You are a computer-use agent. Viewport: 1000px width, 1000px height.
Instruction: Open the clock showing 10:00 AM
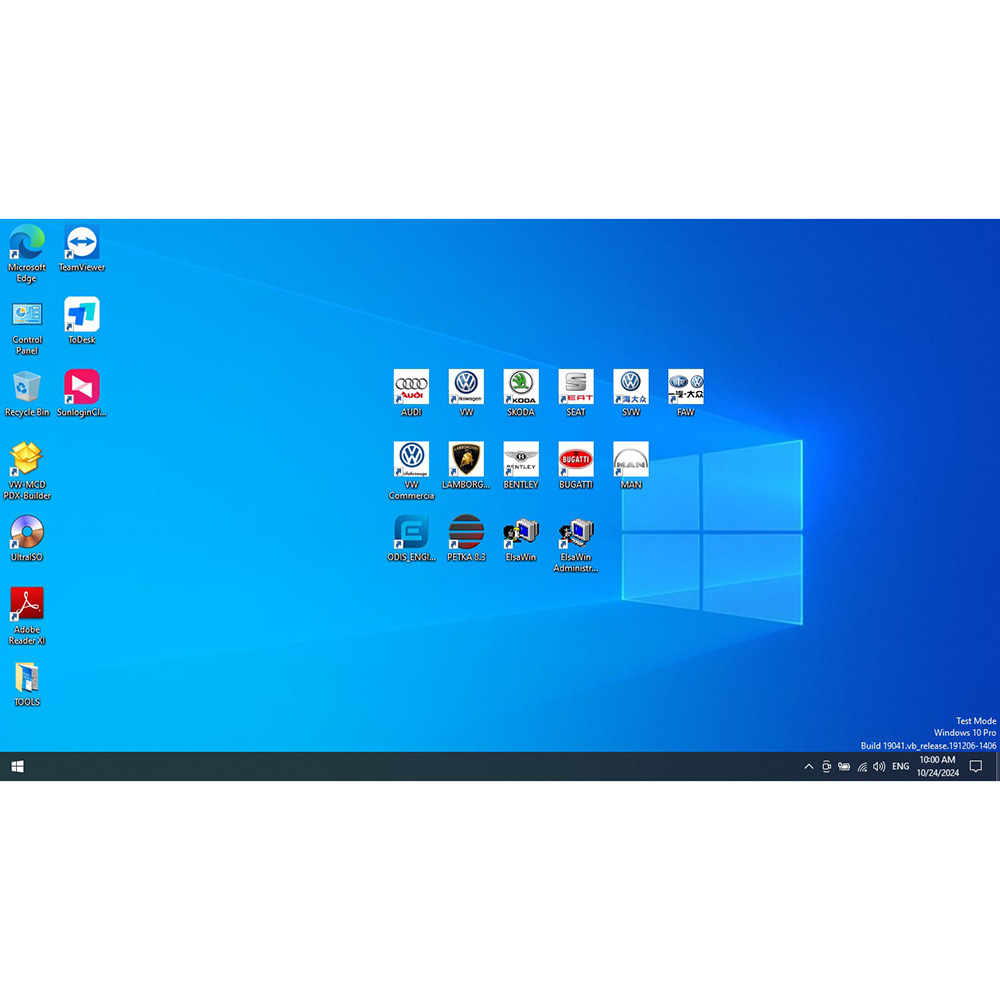(x=938, y=767)
